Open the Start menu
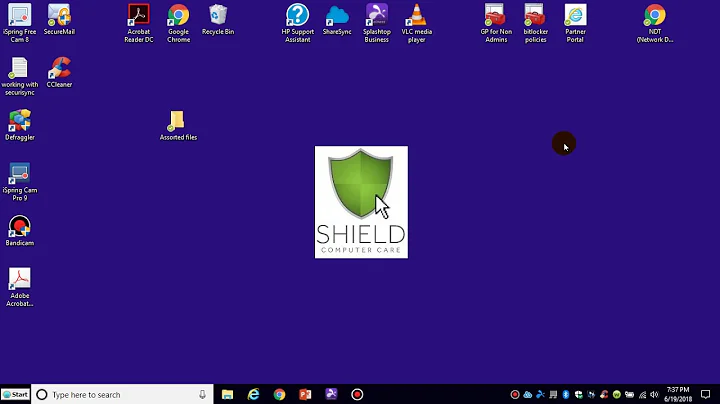 click(15, 394)
